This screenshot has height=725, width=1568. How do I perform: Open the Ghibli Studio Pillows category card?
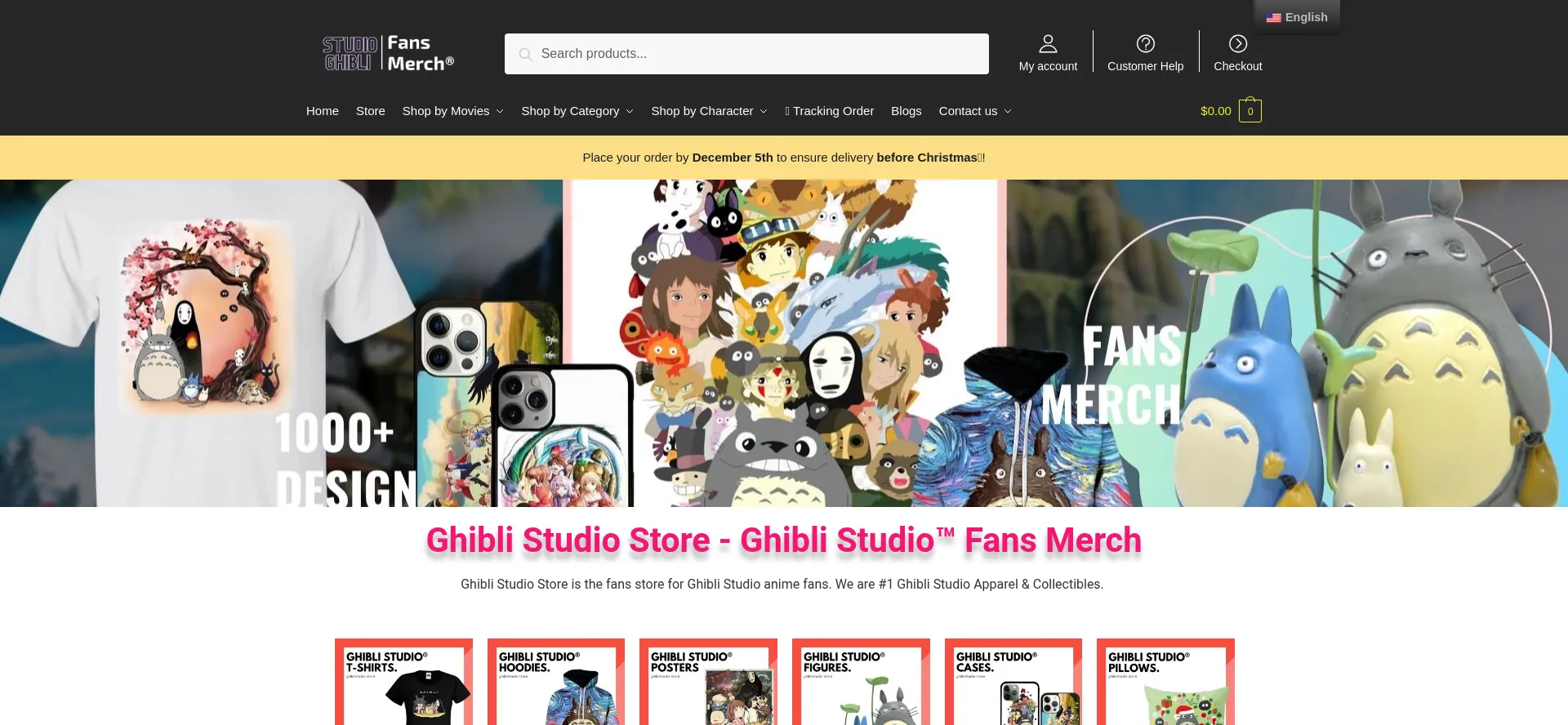[1165, 682]
